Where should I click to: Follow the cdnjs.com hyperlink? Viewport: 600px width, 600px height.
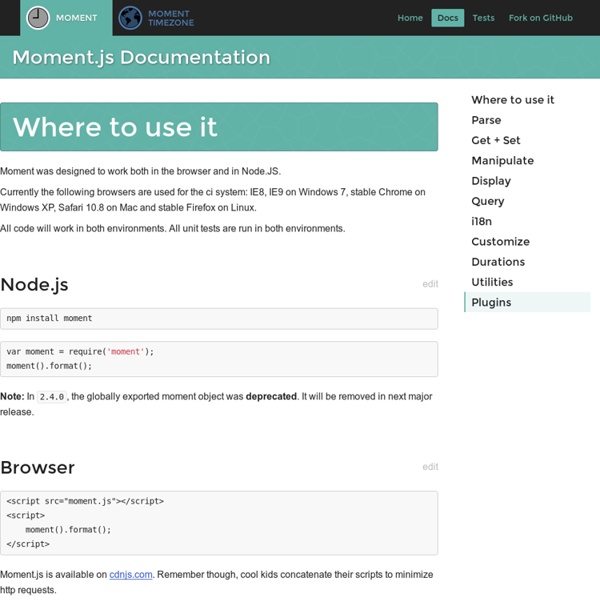point(131,575)
